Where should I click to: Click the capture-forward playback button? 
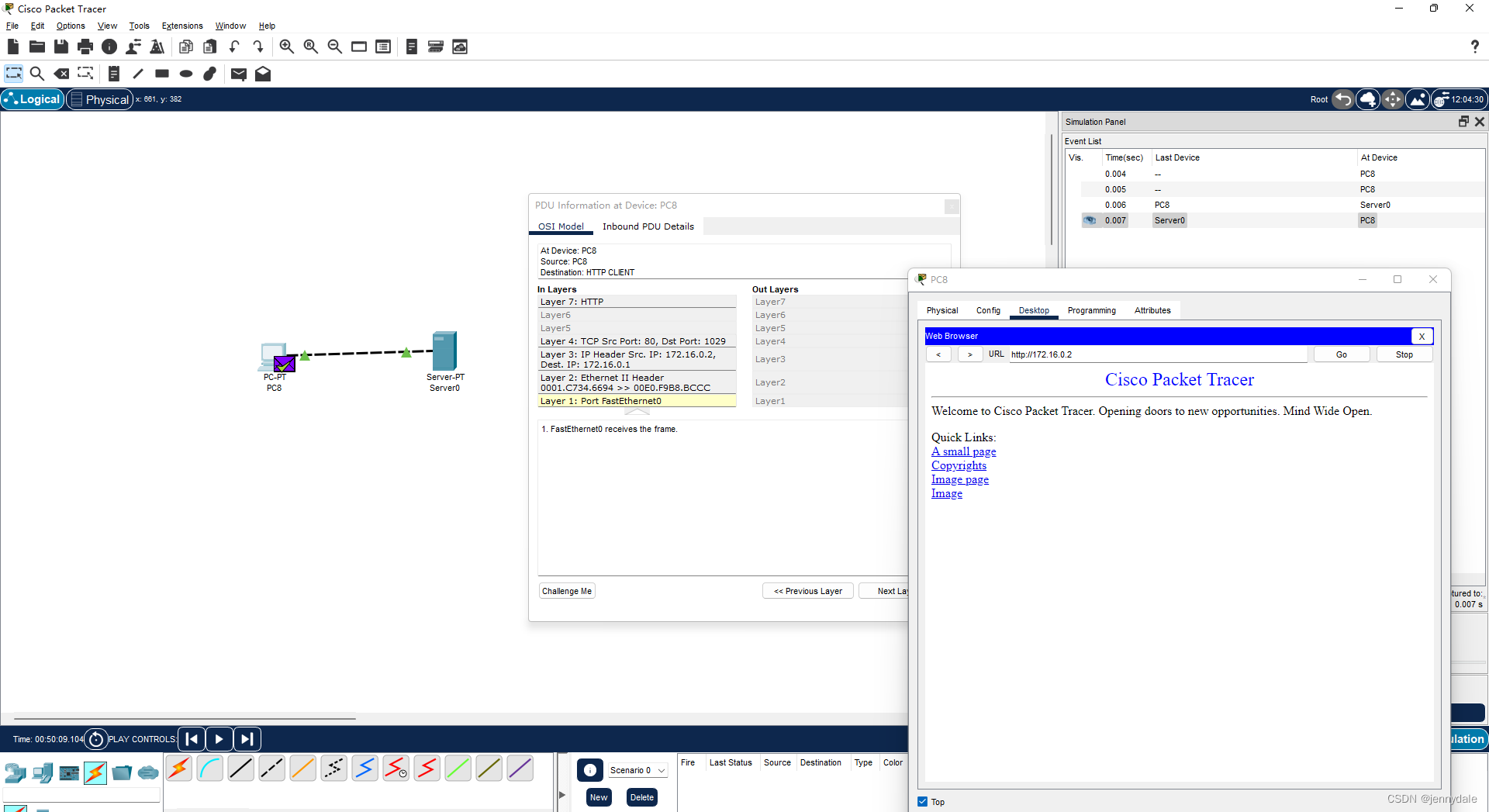pos(247,739)
